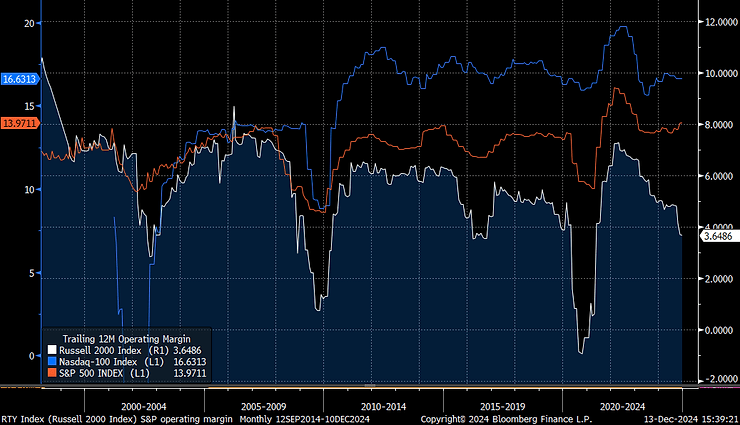This screenshot has width=740, height=425.
Task: Click the 2010-2014 time axis label
Action: click(x=383, y=407)
